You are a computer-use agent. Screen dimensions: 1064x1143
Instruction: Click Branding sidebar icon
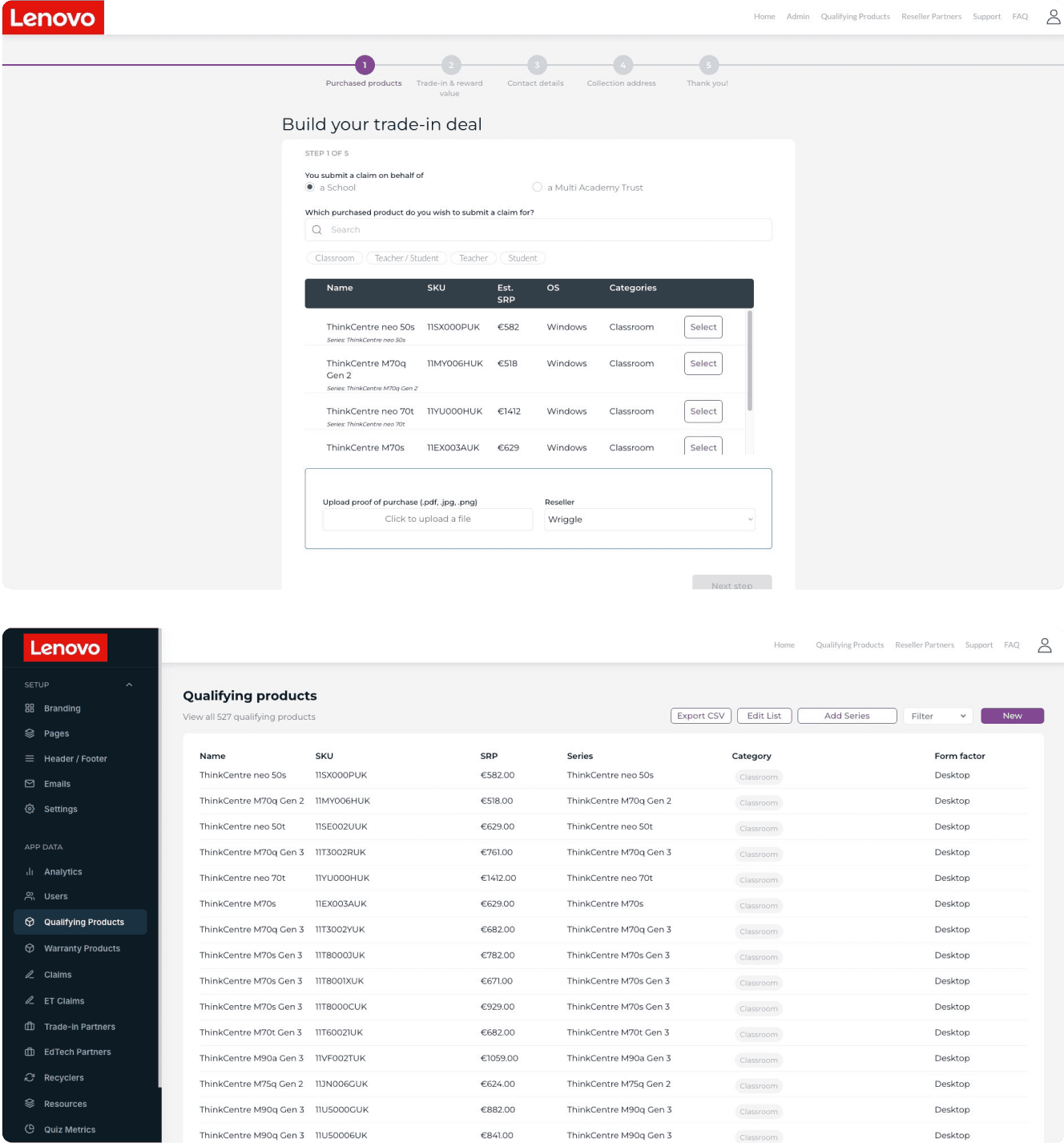tap(30, 709)
